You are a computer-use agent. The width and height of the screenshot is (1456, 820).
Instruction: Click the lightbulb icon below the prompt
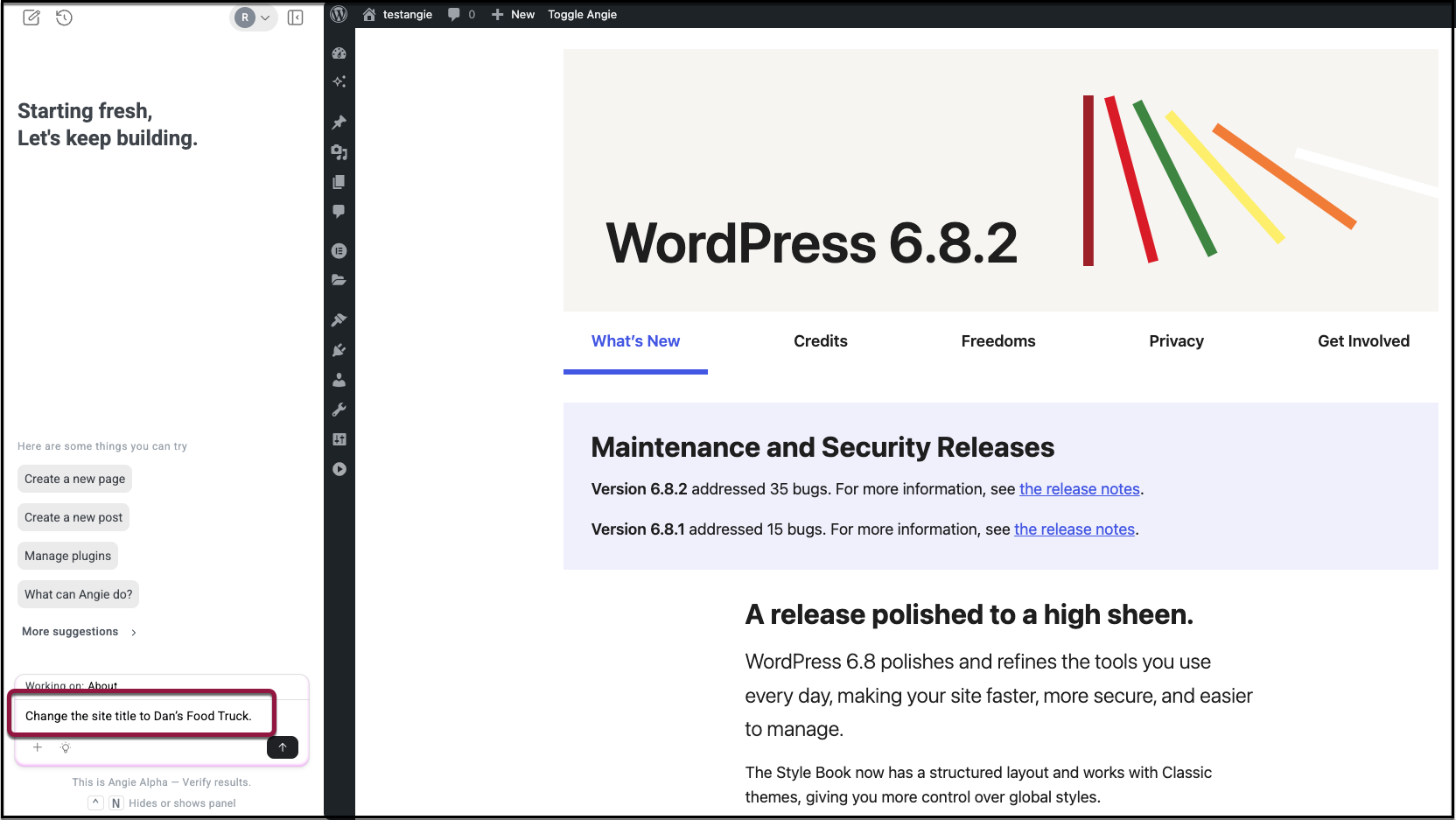click(65, 747)
